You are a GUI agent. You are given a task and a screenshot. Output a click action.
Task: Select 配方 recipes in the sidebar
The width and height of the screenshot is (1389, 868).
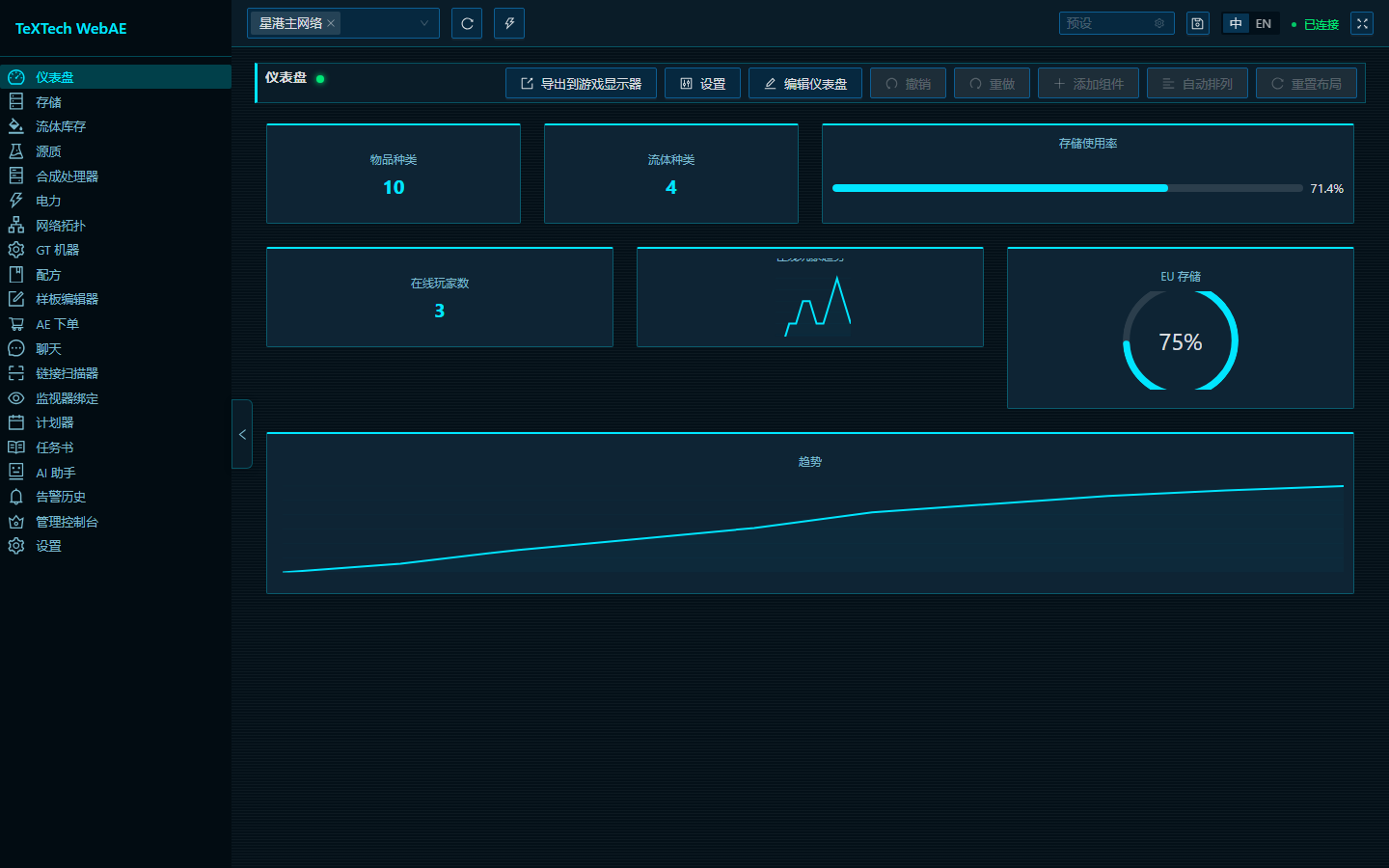click(x=116, y=275)
